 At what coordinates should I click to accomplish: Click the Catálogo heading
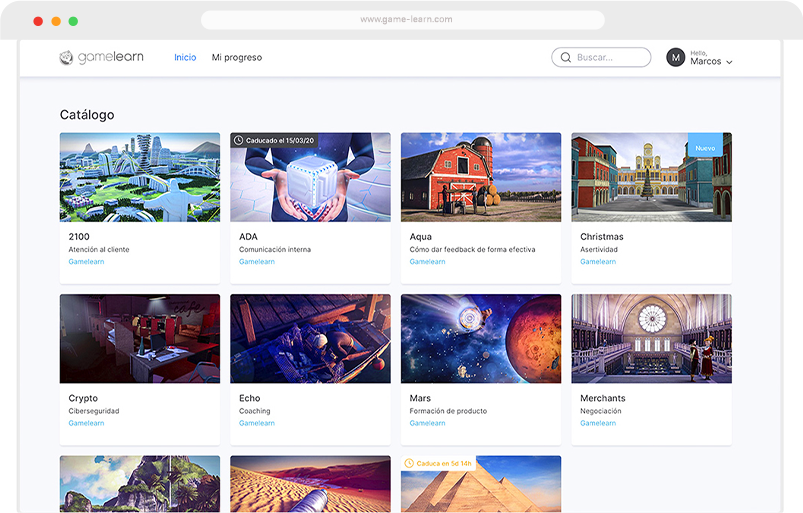tap(87, 115)
